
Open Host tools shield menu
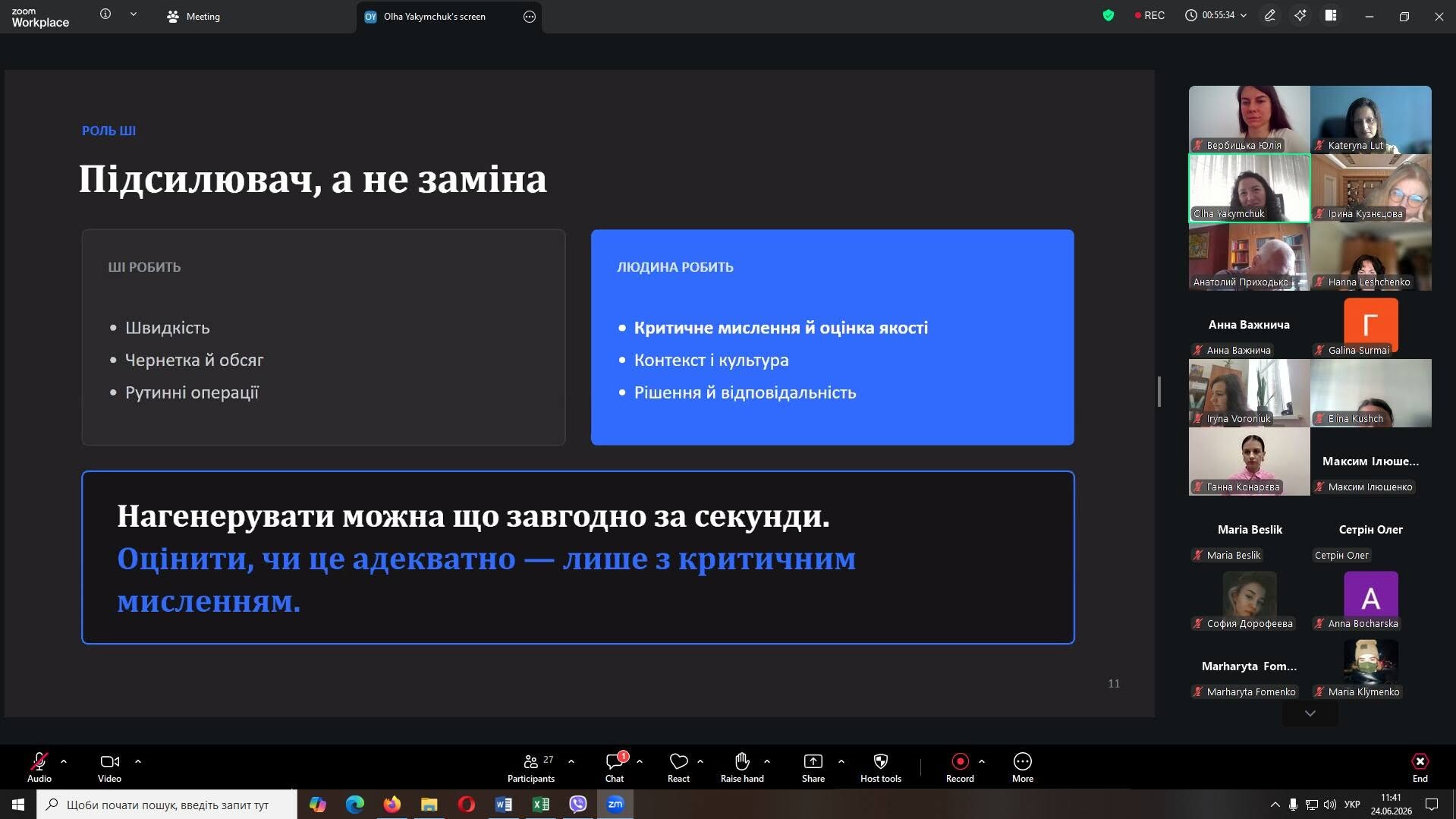point(881,767)
